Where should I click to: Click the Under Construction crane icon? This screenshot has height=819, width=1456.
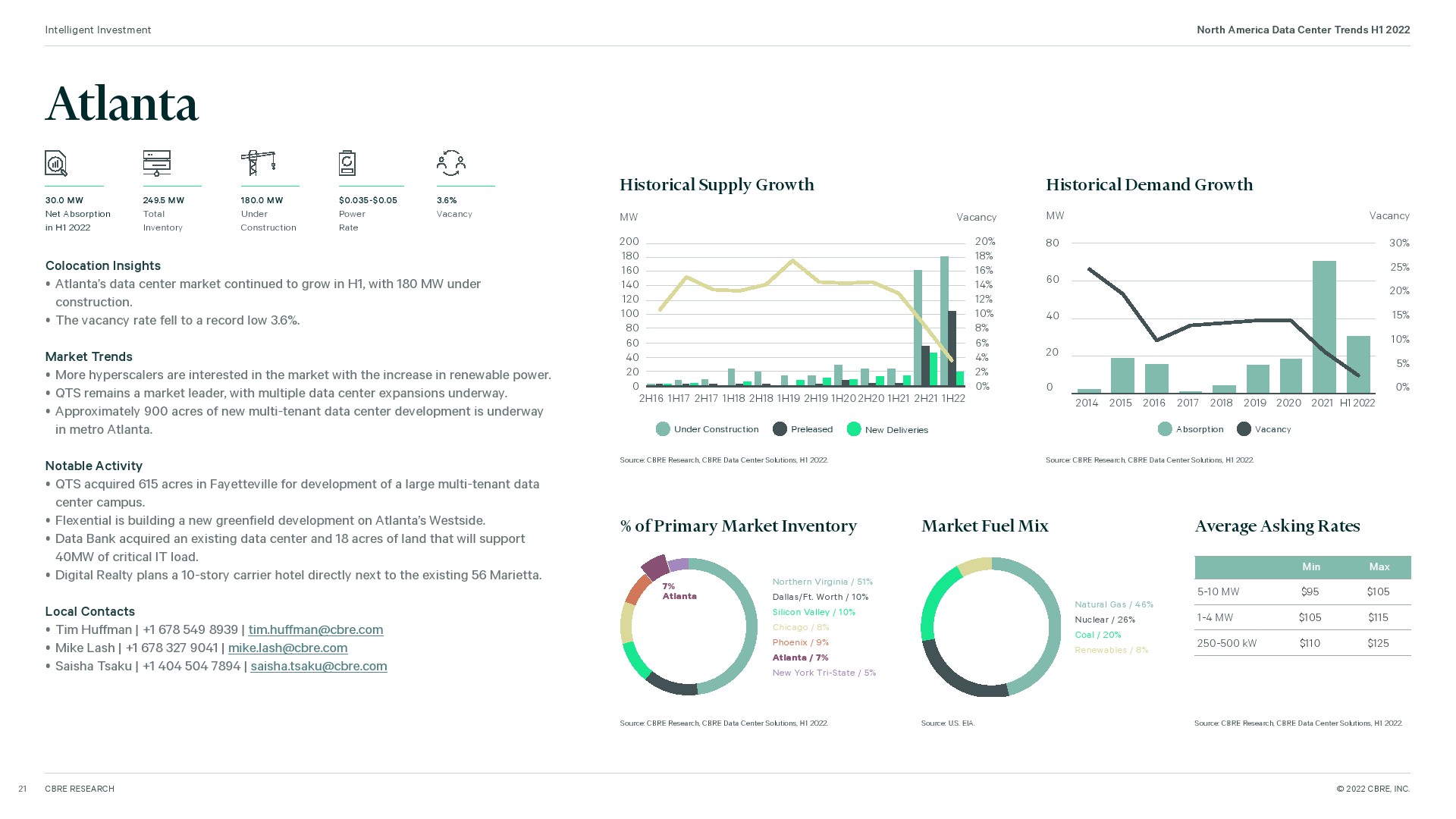click(x=258, y=163)
